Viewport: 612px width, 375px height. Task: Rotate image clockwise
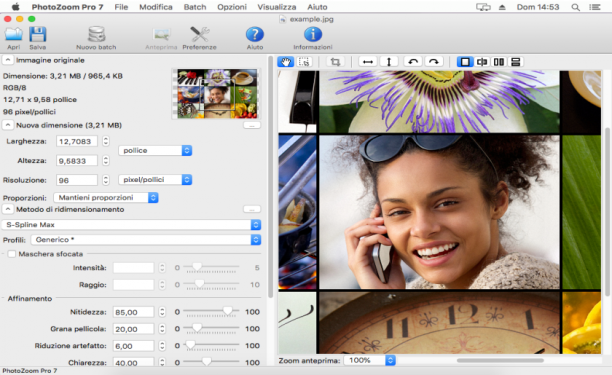(x=434, y=62)
